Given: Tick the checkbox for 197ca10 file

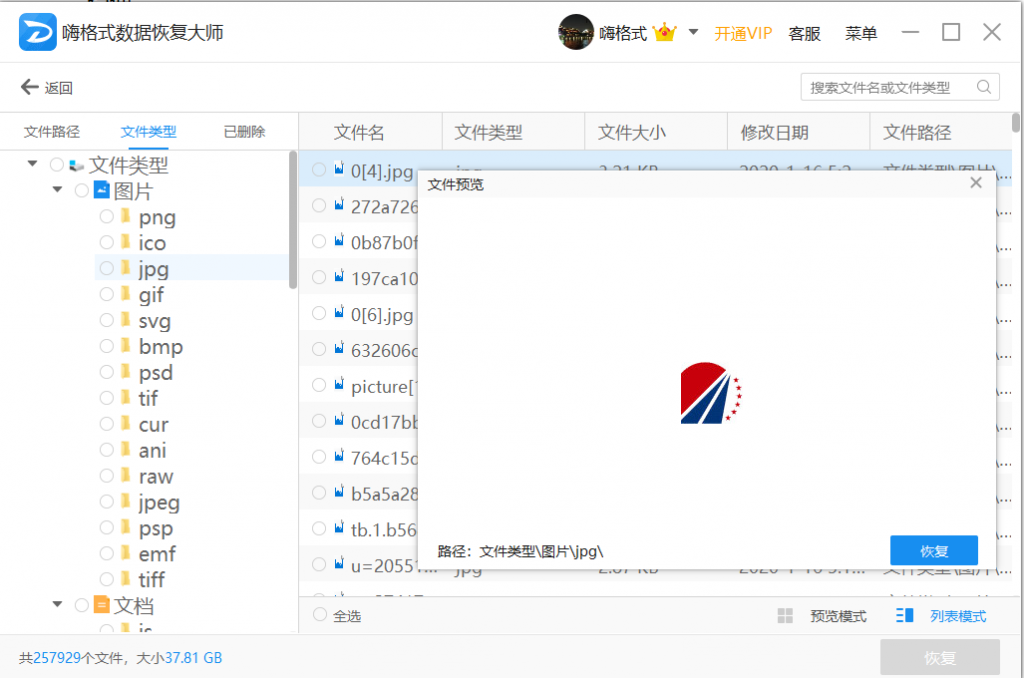Looking at the screenshot, I should (x=319, y=278).
